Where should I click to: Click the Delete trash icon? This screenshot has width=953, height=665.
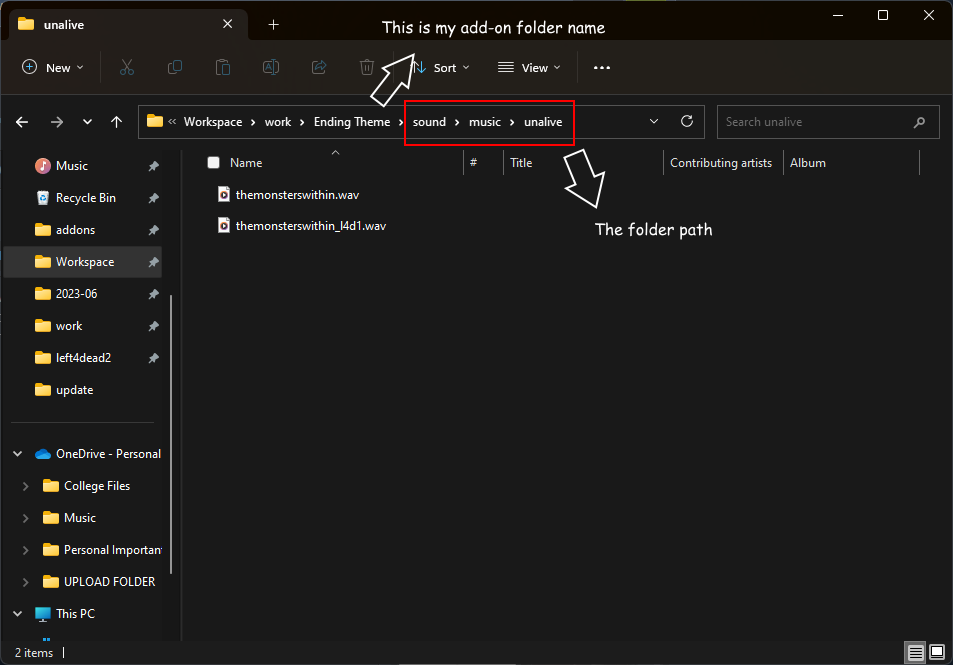click(x=366, y=67)
